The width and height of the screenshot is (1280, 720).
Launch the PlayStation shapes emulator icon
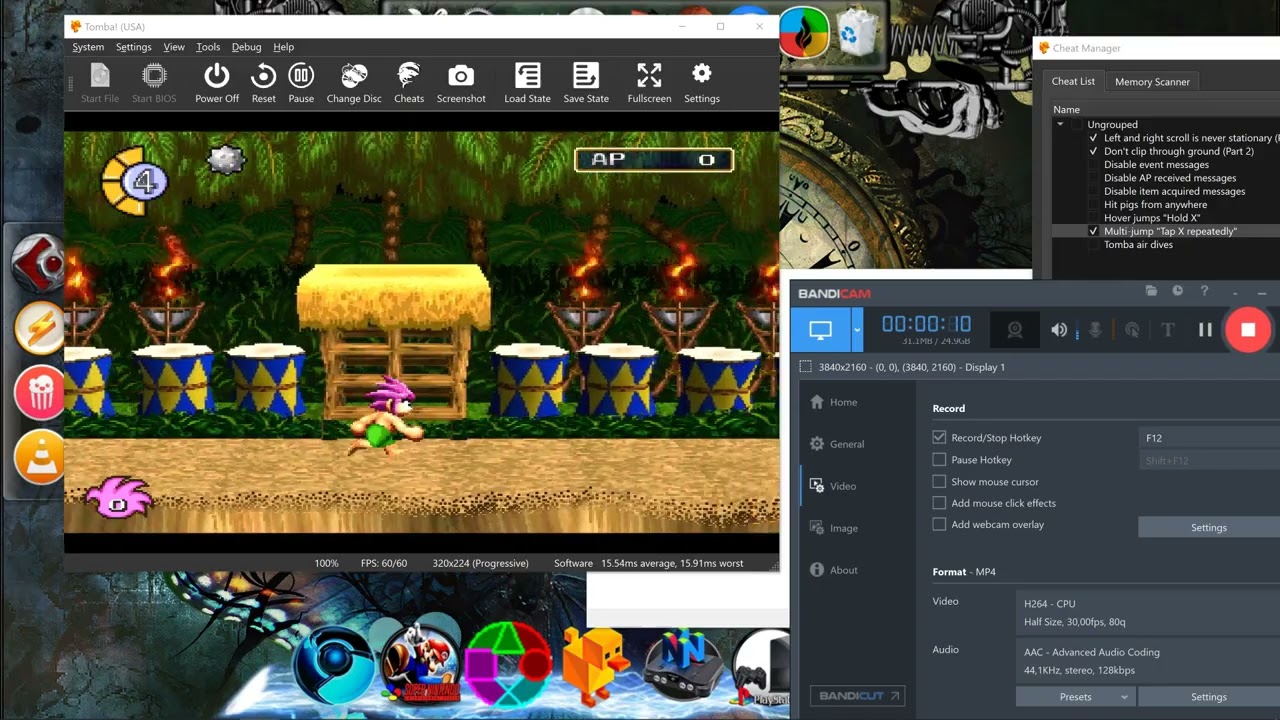(x=508, y=665)
